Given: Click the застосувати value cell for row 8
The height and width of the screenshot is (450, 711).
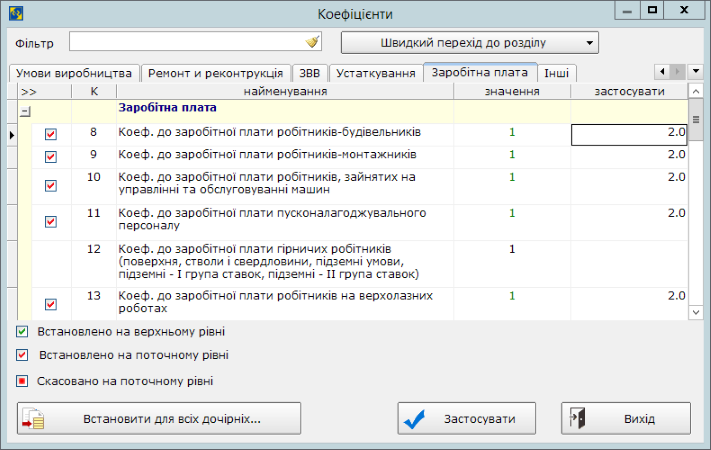Looking at the screenshot, I should (x=628, y=133).
